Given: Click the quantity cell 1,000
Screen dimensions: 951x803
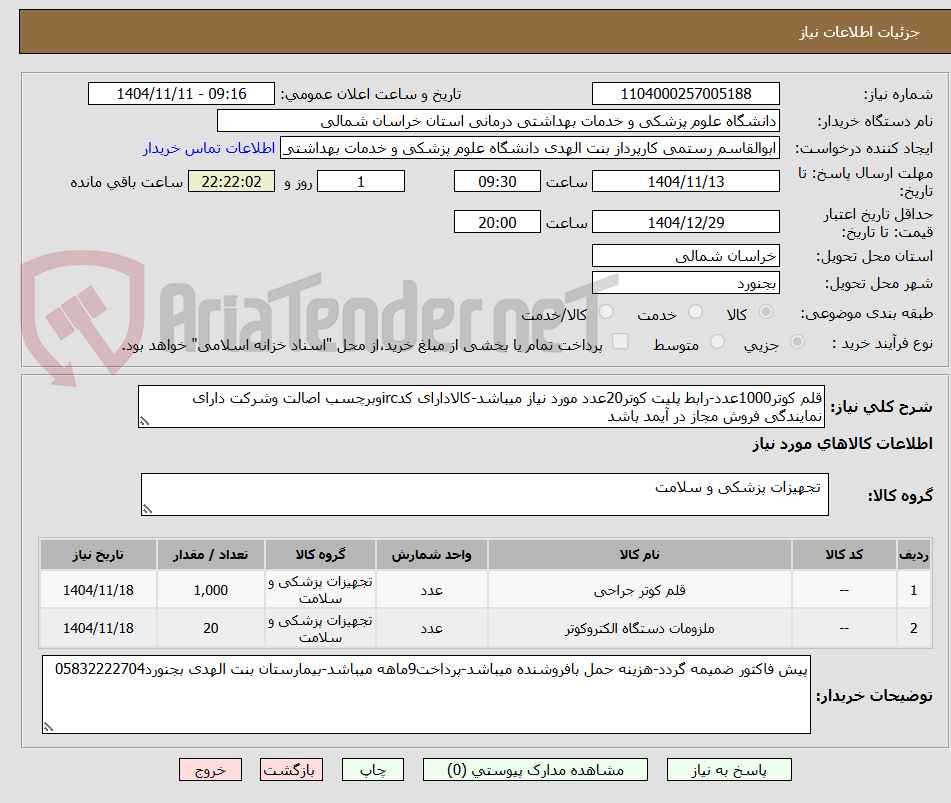Looking at the screenshot, I should tap(210, 590).
